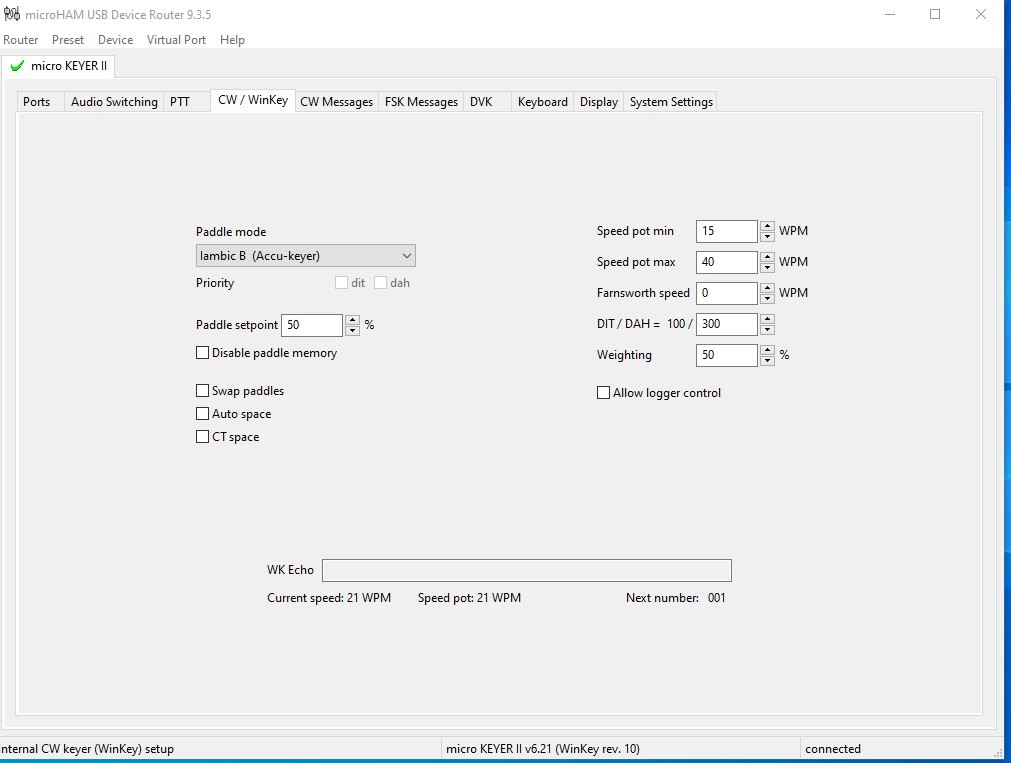Viewport: 1011px width, 763px height.
Task: Open the Virtual Port menu
Action: (176, 40)
